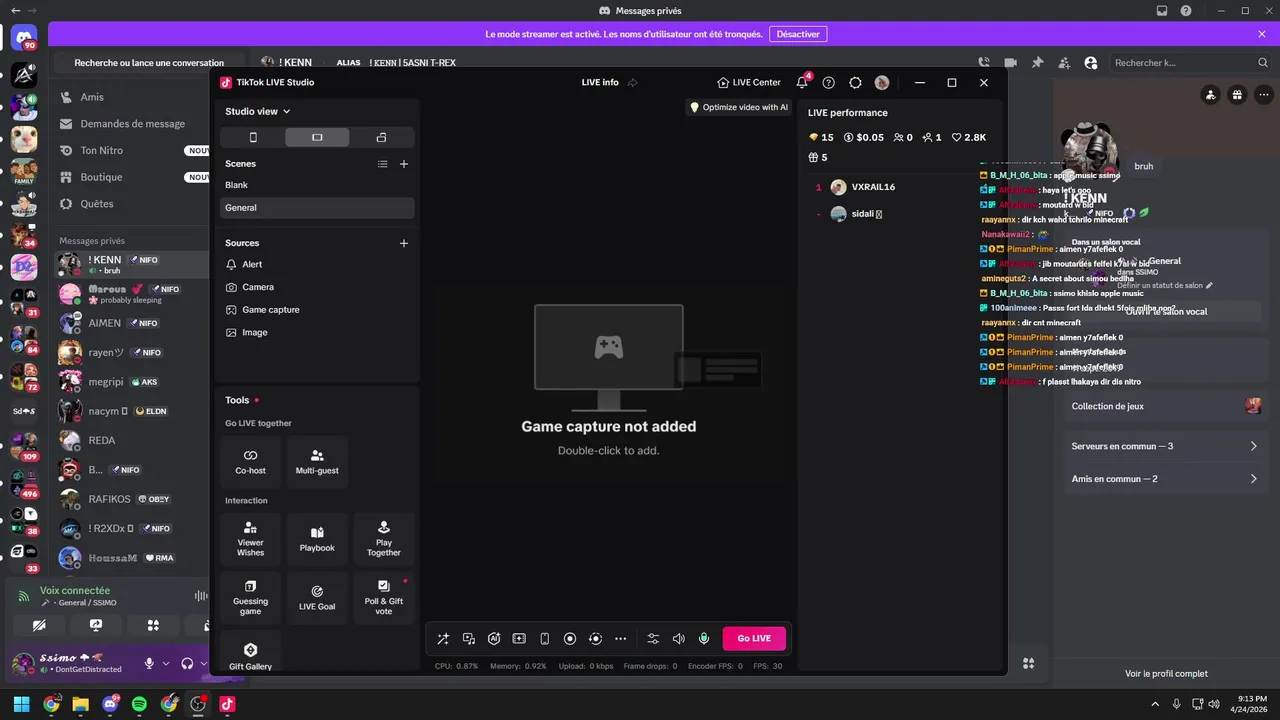Click Discord search field Rechercher
This screenshot has height=720, width=1280.
(1187, 62)
